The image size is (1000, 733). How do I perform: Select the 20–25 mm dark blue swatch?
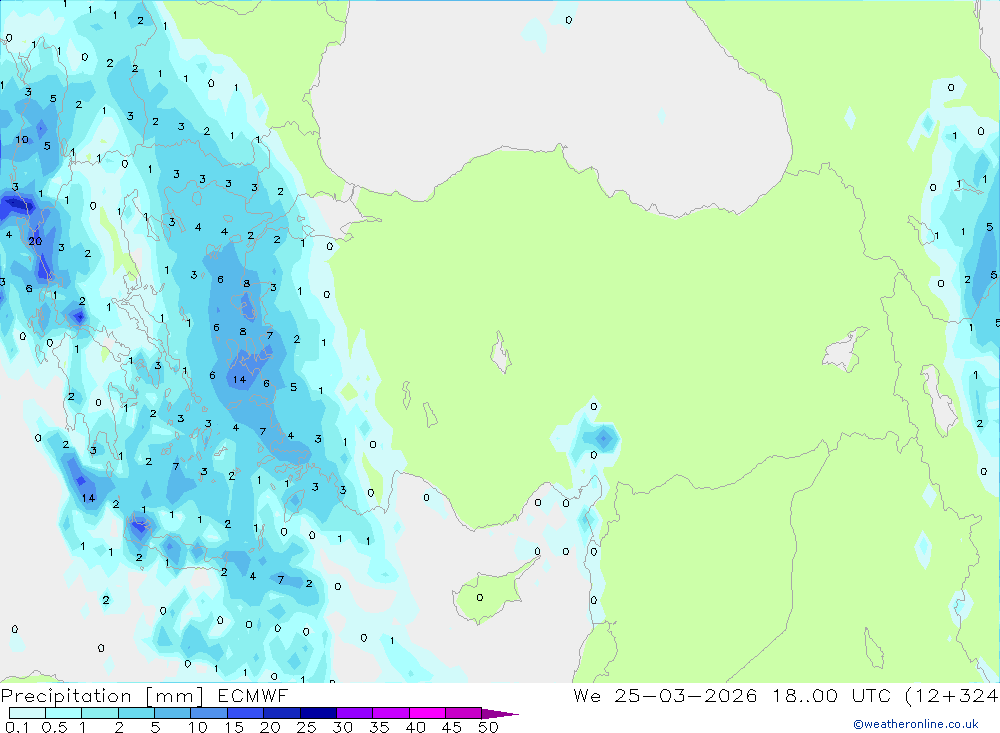pyautogui.click(x=282, y=713)
